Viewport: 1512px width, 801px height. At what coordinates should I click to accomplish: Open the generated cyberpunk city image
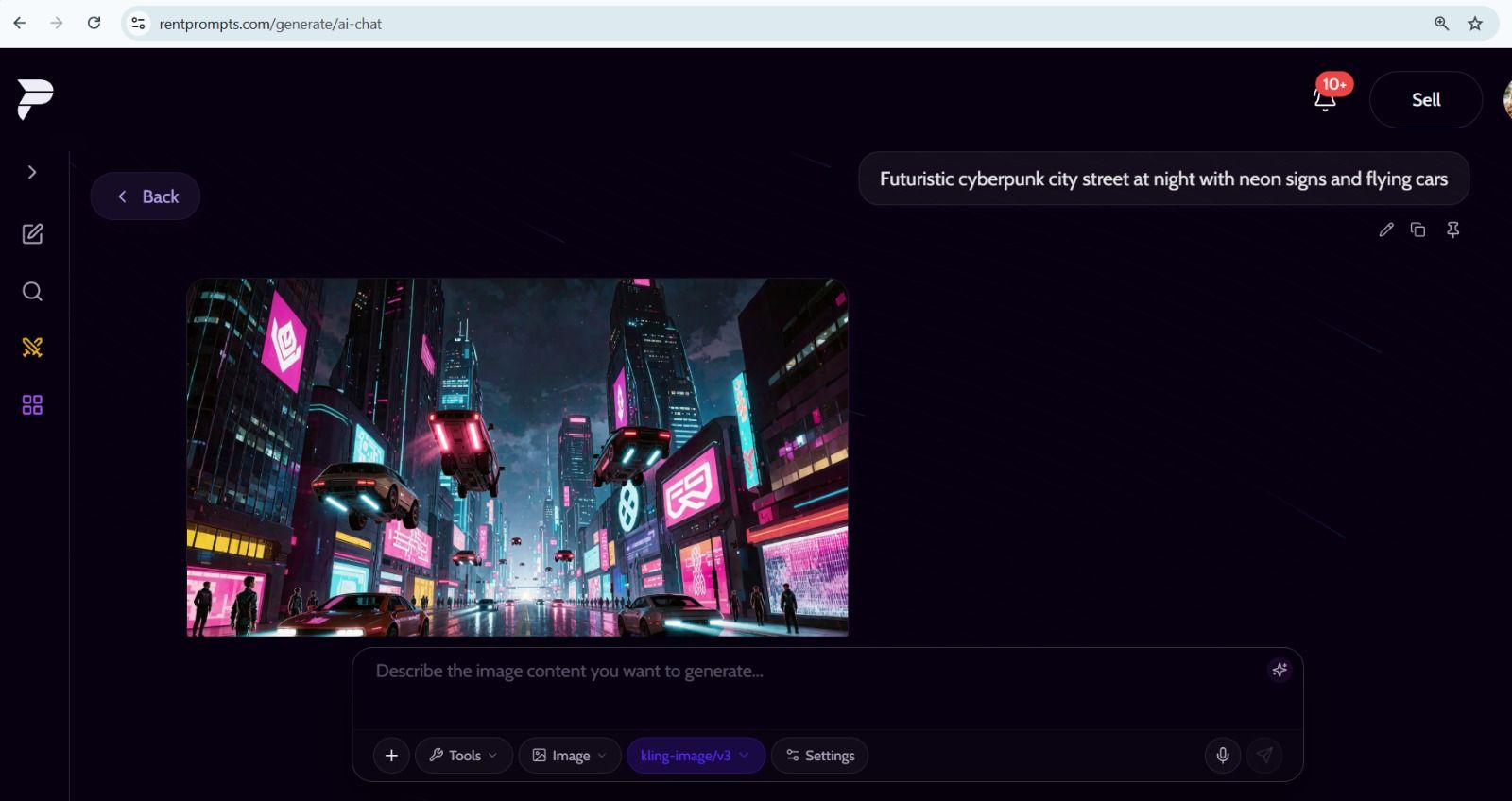(x=517, y=457)
